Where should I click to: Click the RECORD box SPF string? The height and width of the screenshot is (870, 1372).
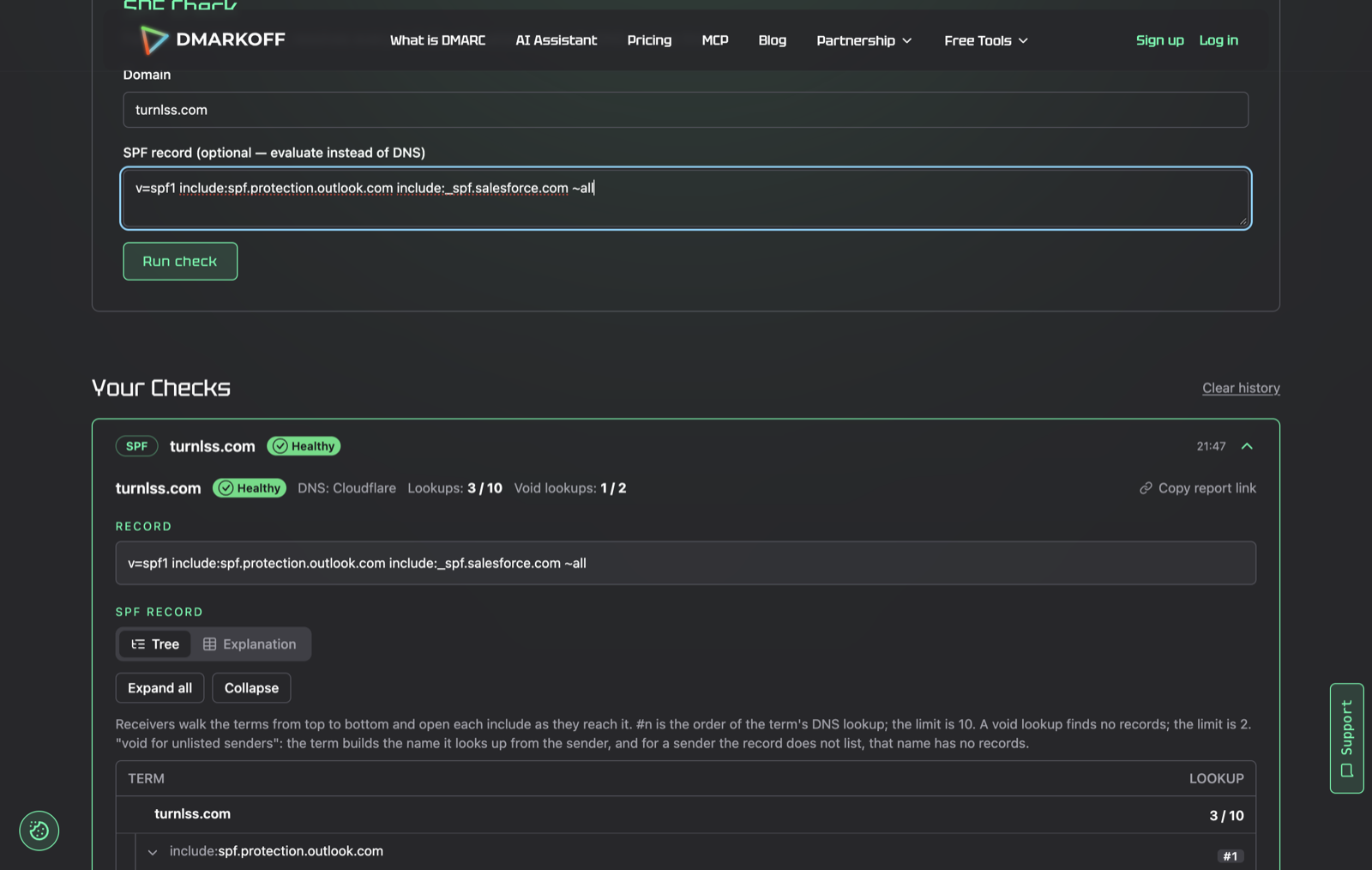357,563
